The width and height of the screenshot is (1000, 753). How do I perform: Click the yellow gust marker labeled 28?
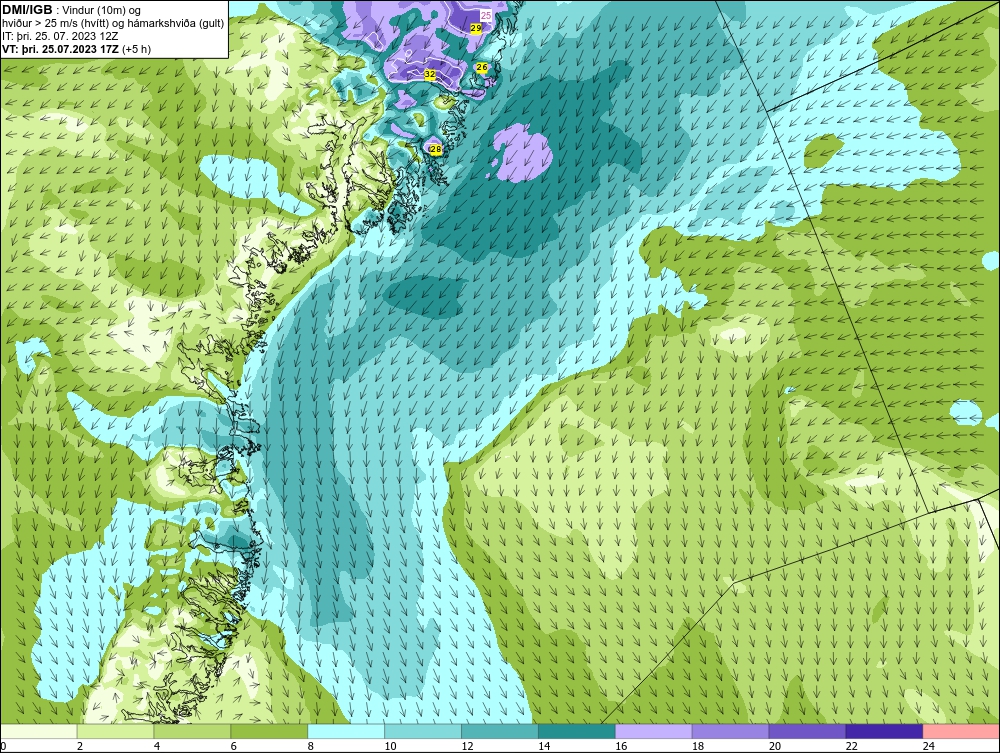[436, 149]
